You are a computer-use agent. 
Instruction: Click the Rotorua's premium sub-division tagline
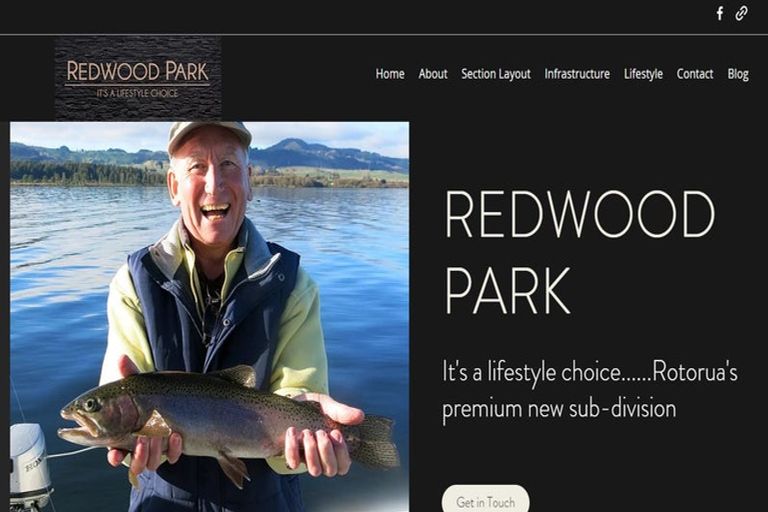click(x=590, y=390)
